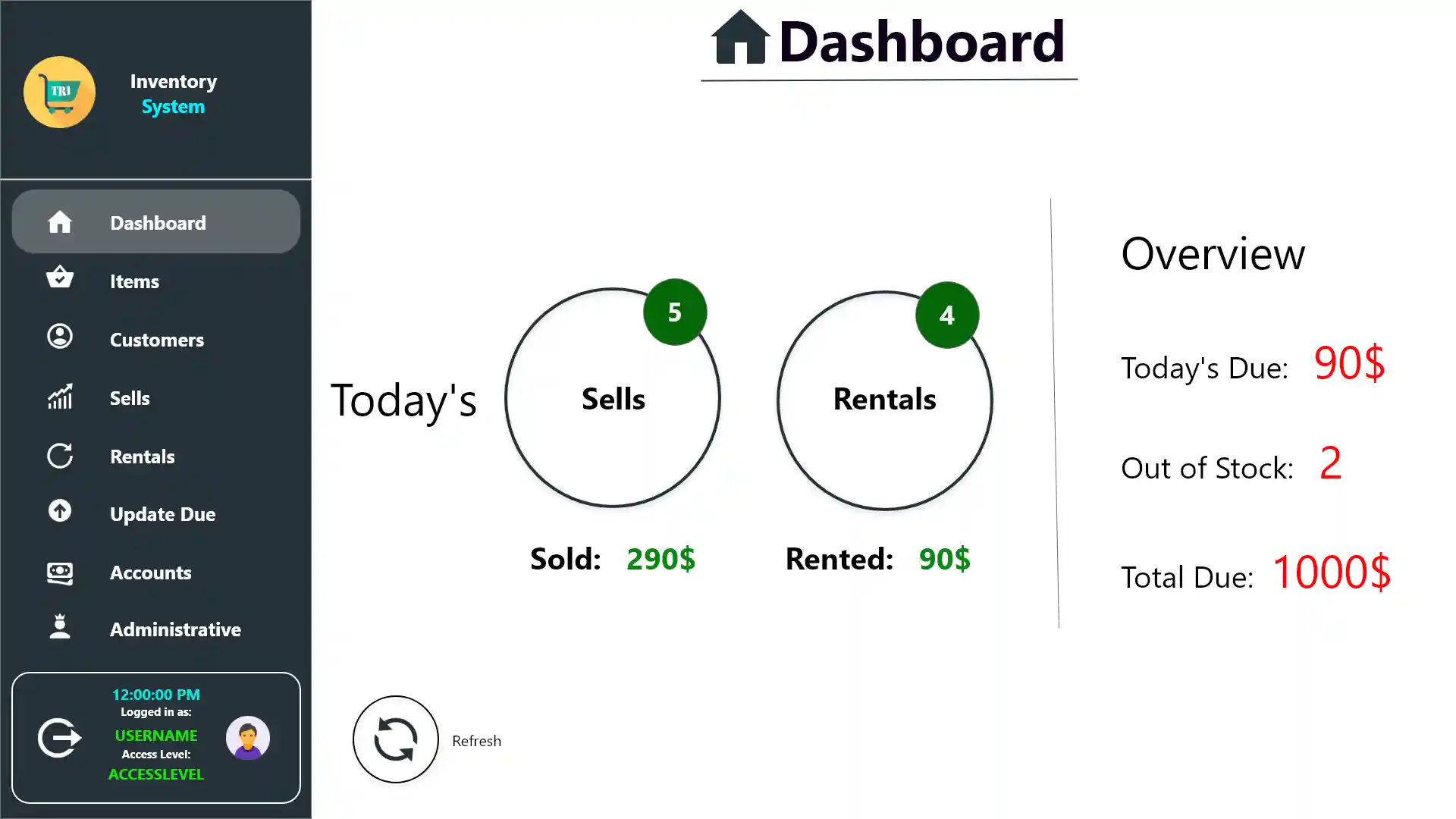The image size is (1456, 819).
Task: Open the Rentals section from sidebar
Action: click(142, 456)
